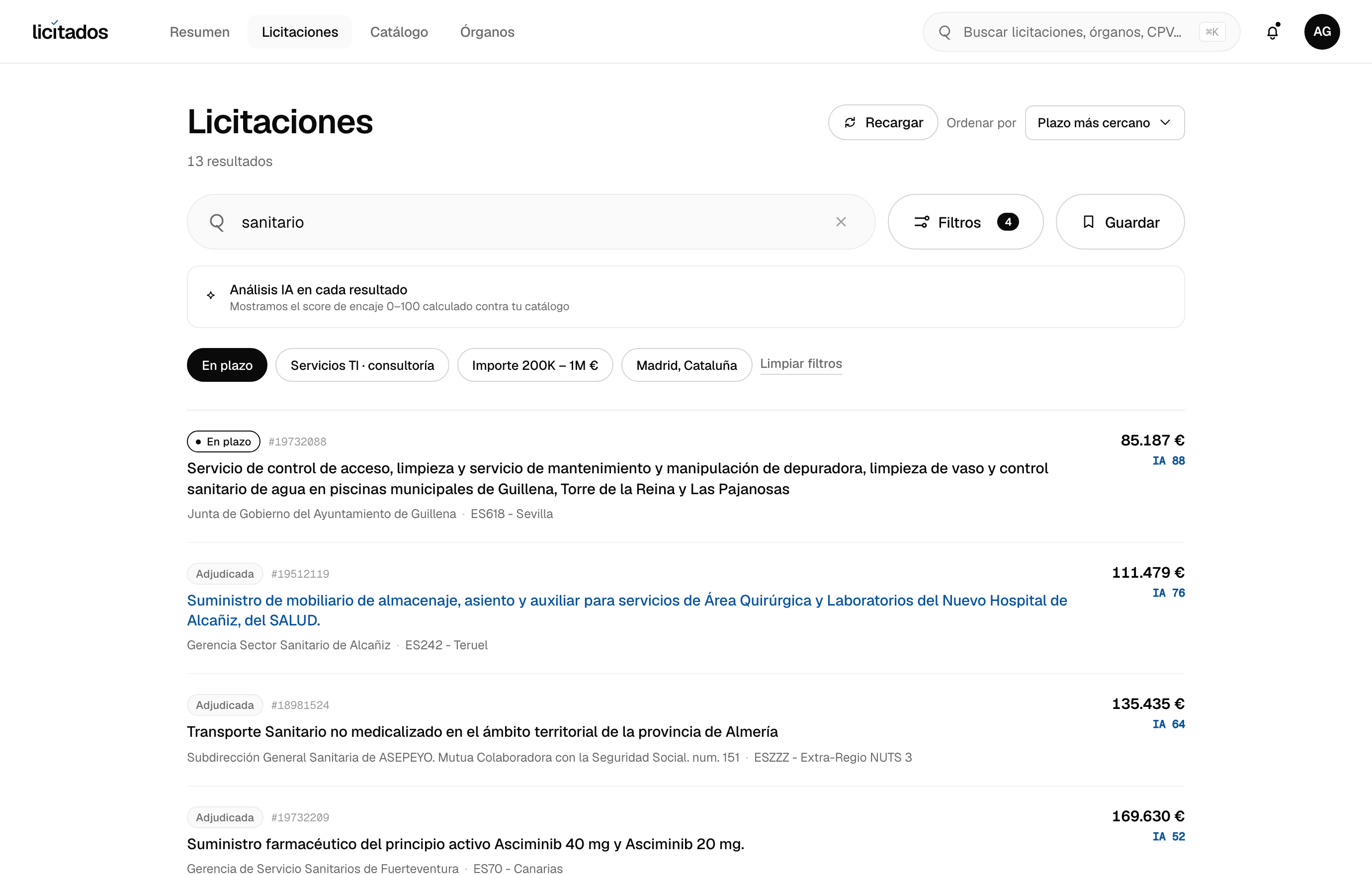Click the 111.479 € amount
Screen dimensions: 1372x875
pos(1148,573)
